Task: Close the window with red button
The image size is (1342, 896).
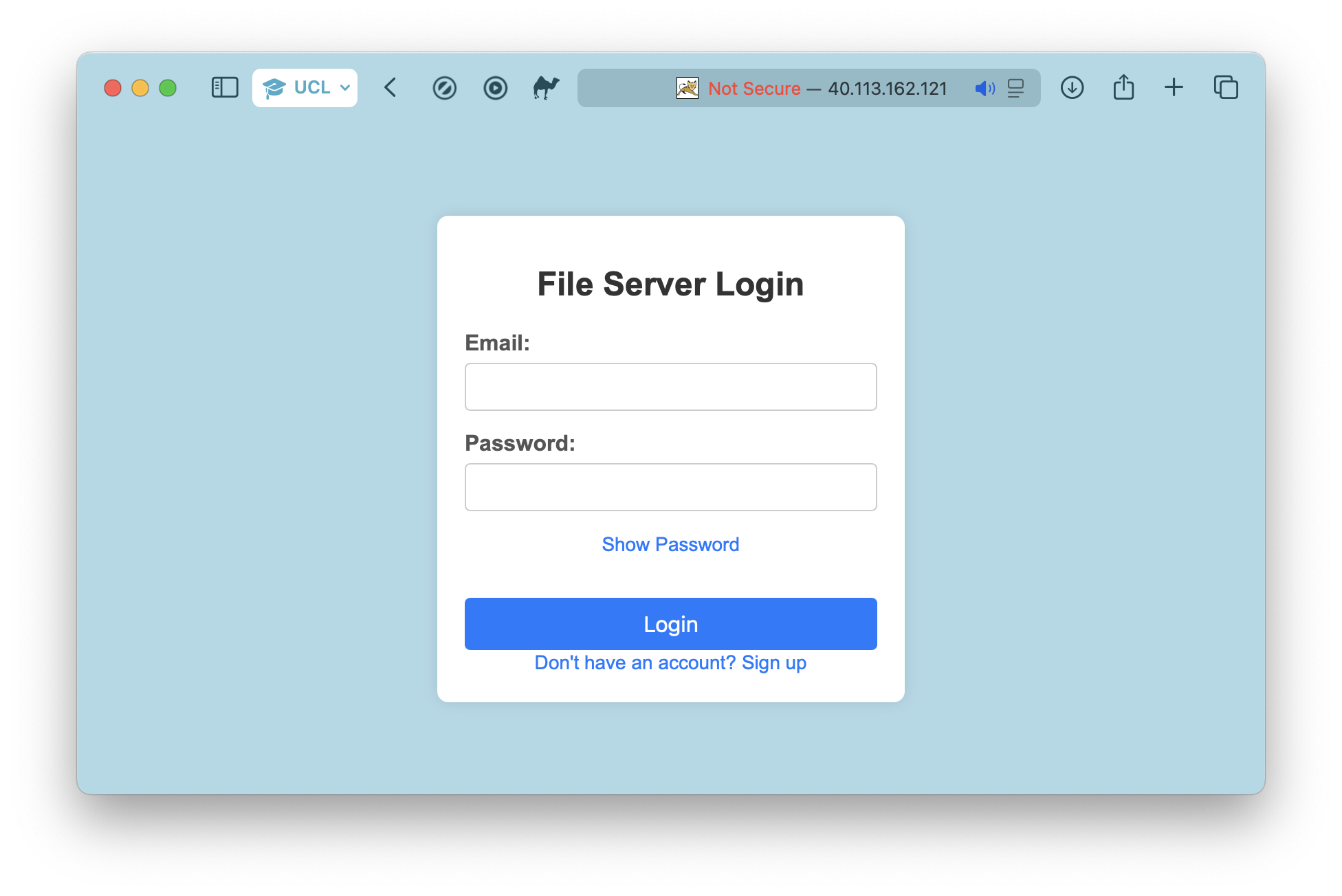Action: (x=113, y=88)
